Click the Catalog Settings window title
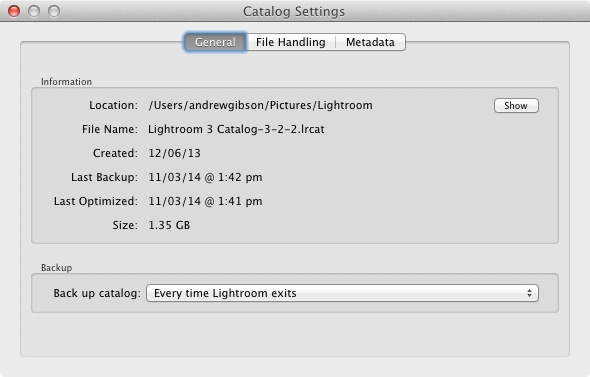 click(x=294, y=11)
